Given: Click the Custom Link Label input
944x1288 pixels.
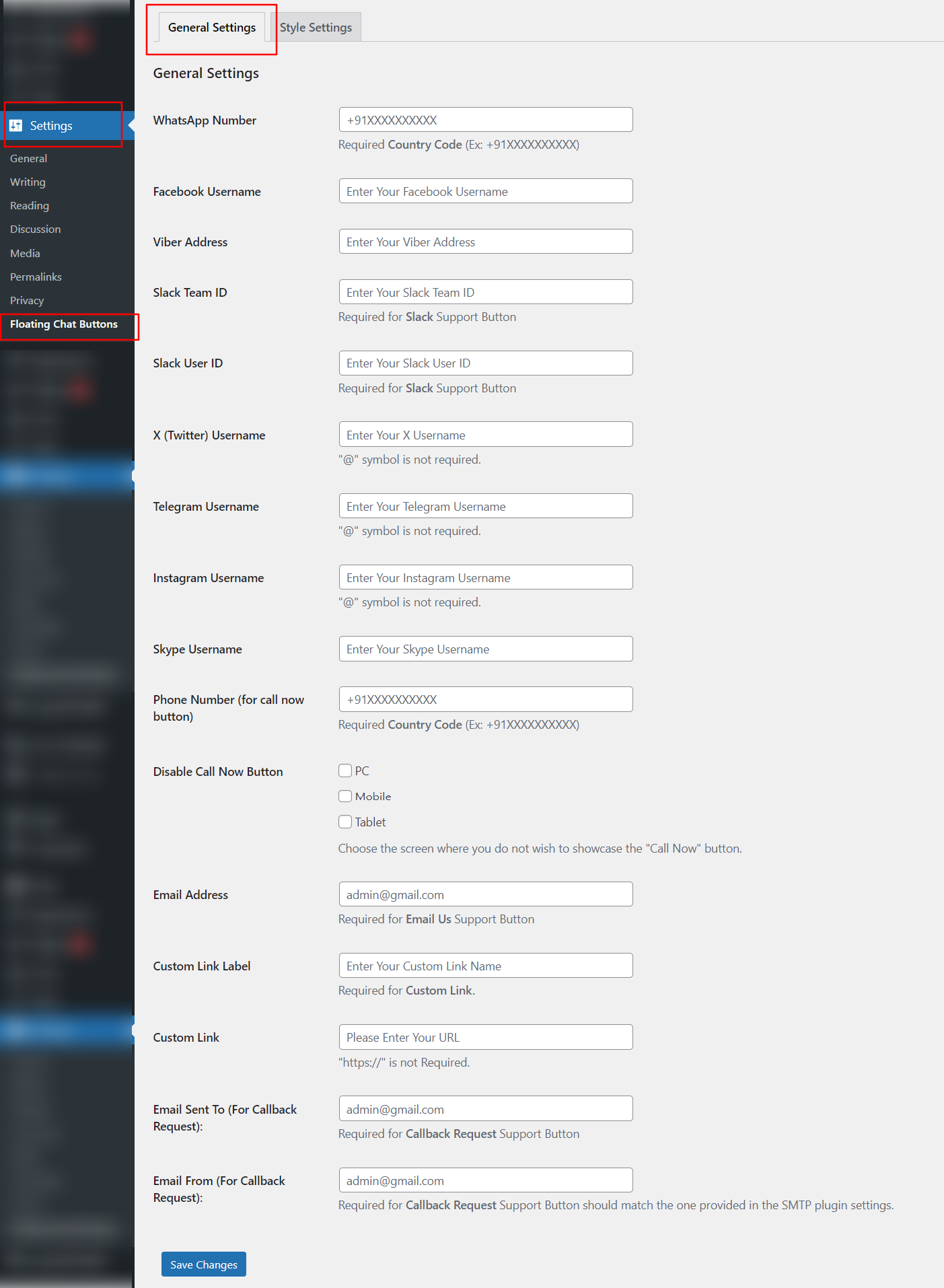Looking at the screenshot, I should (x=486, y=966).
